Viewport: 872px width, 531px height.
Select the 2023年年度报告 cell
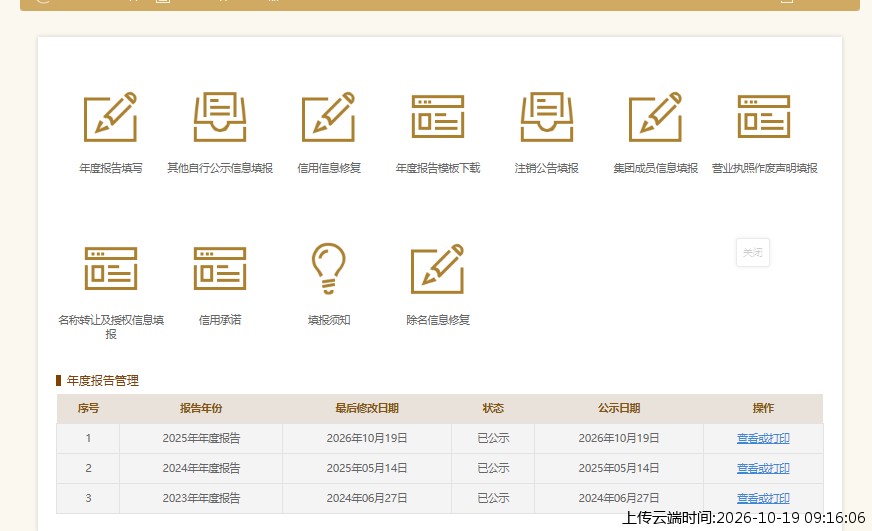[201, 498]
